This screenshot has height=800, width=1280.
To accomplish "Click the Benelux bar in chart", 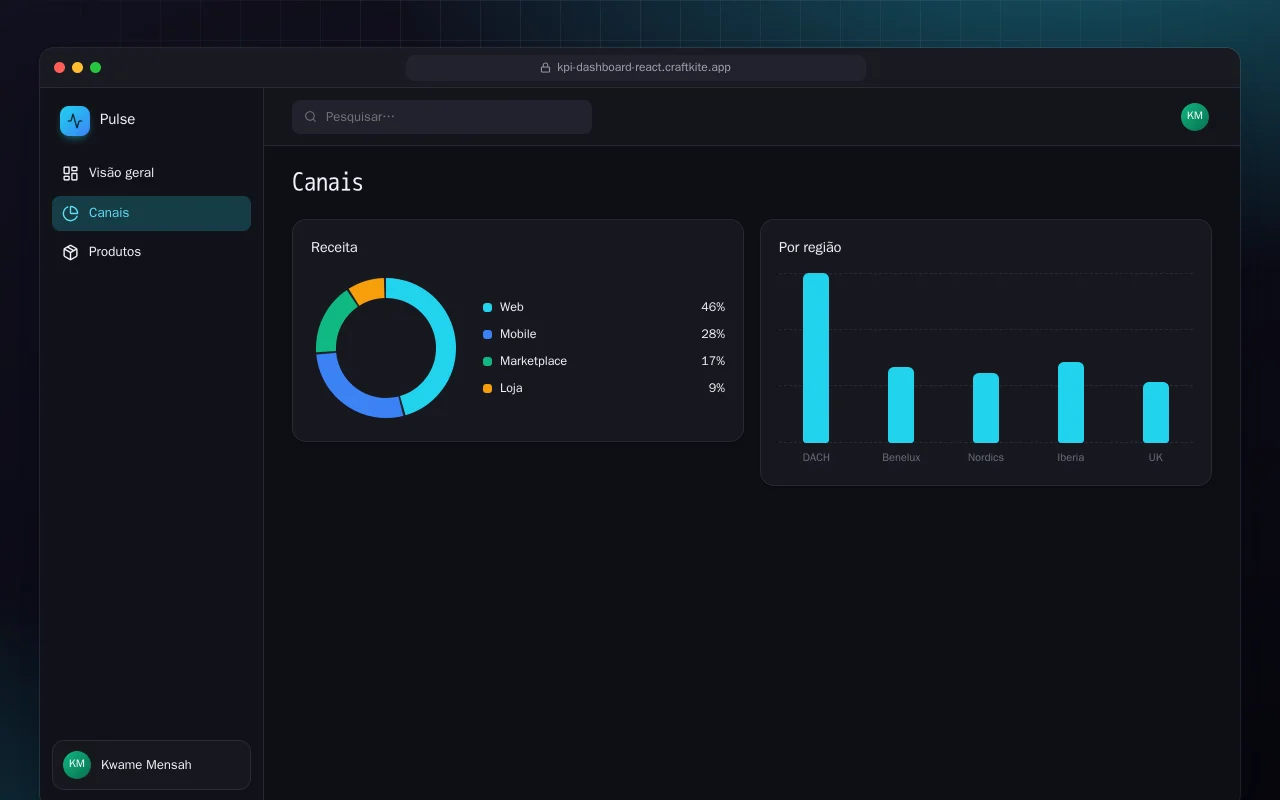I will [x=901, y=405].
